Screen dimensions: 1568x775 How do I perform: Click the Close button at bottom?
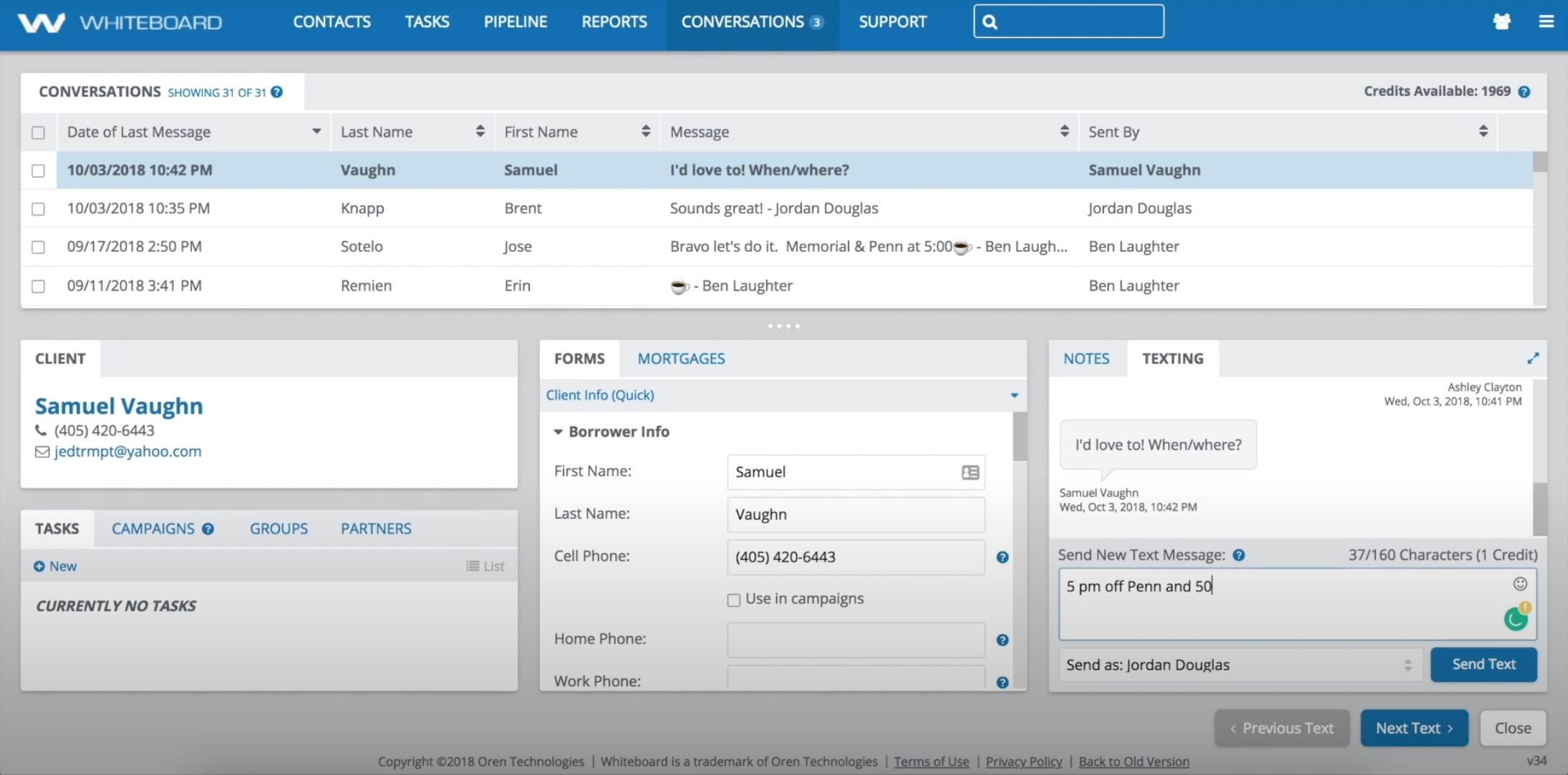pyautogui.click(x=1513, y=728)
